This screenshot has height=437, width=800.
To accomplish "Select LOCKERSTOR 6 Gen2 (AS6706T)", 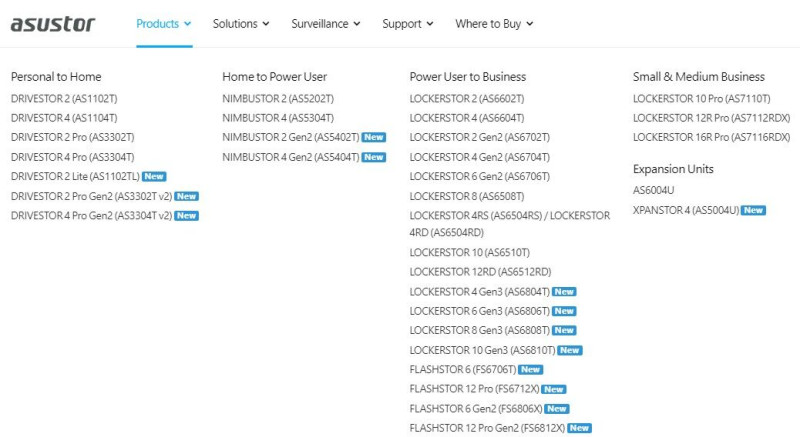I will coord(480,176).
